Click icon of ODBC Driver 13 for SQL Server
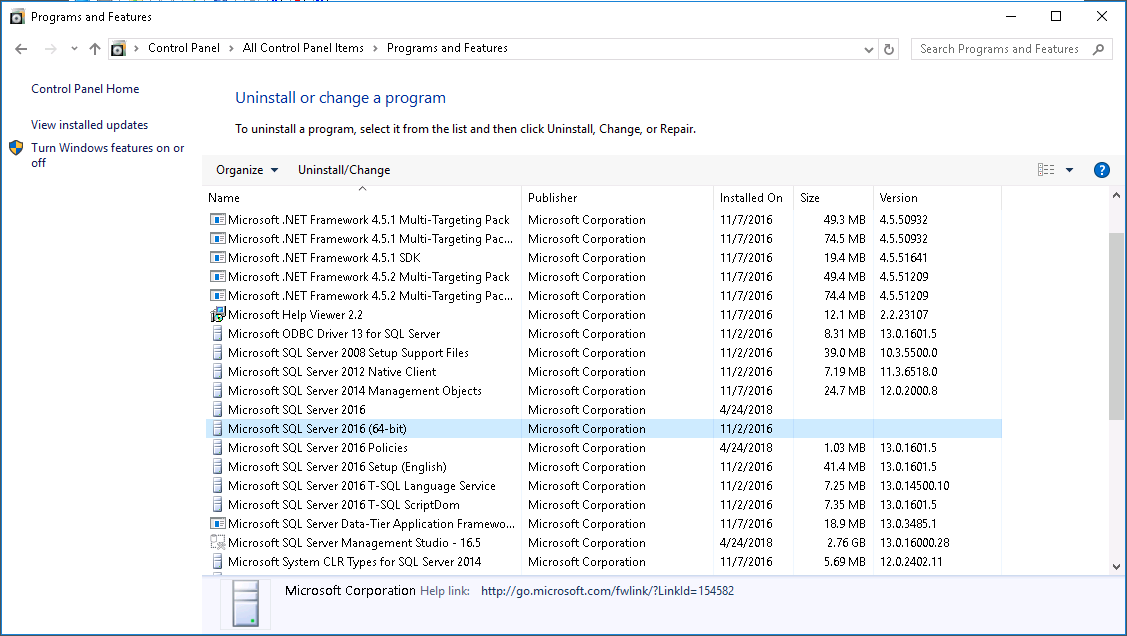Viewport: 1127px width, 636px height. [217, 334]
